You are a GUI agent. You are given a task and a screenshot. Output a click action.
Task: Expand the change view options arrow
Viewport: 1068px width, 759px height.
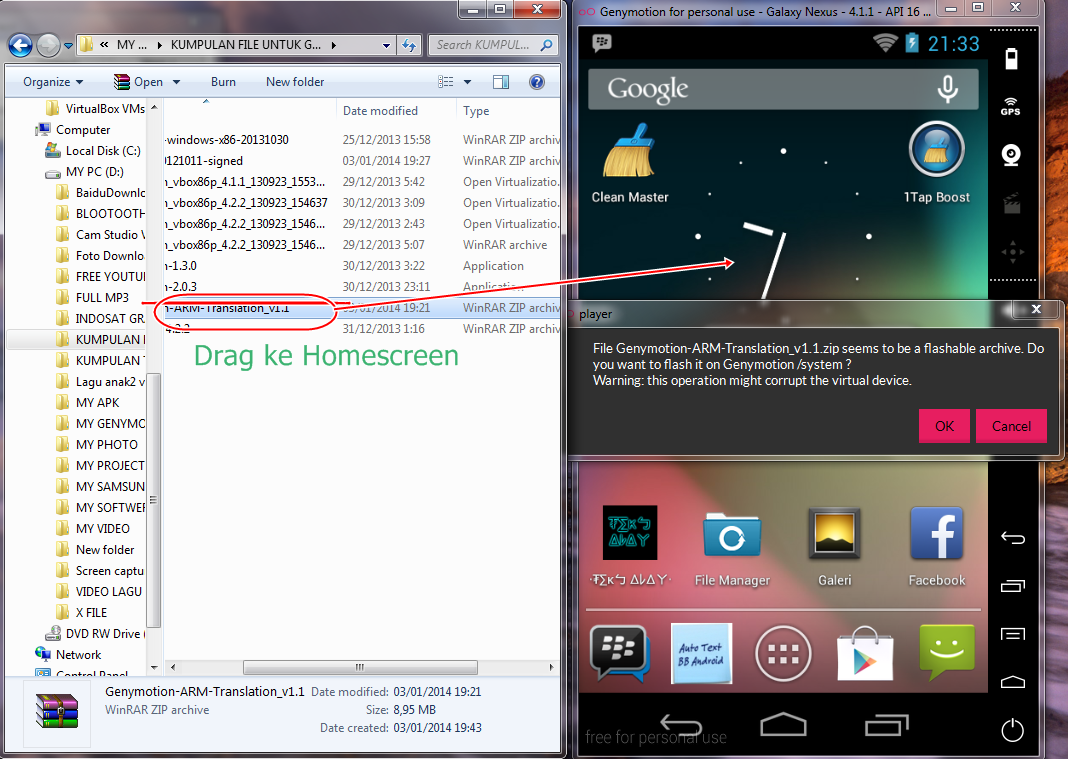click(x=467, y=82)
